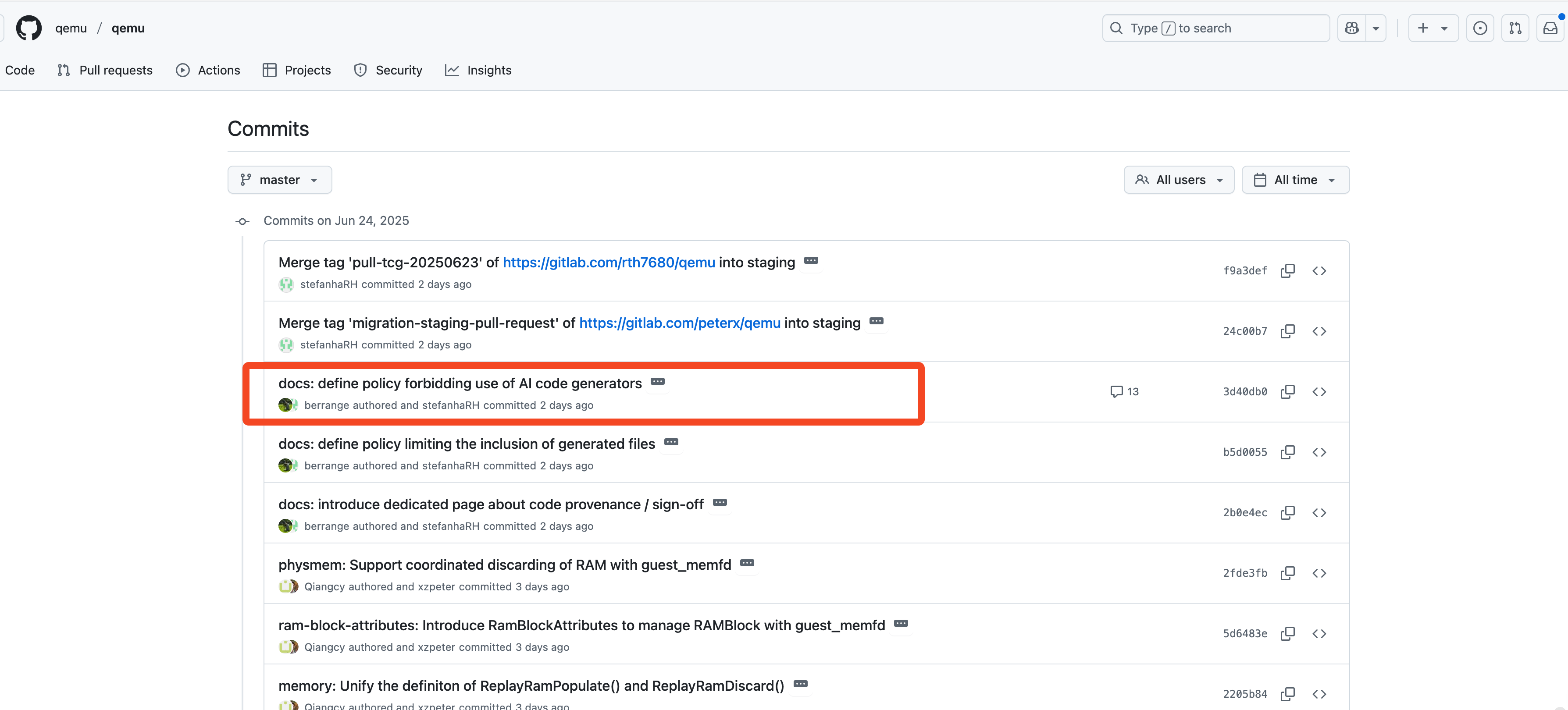Expand description of code provenance commit
The image size is (1568, 710).
coord(720,503)
